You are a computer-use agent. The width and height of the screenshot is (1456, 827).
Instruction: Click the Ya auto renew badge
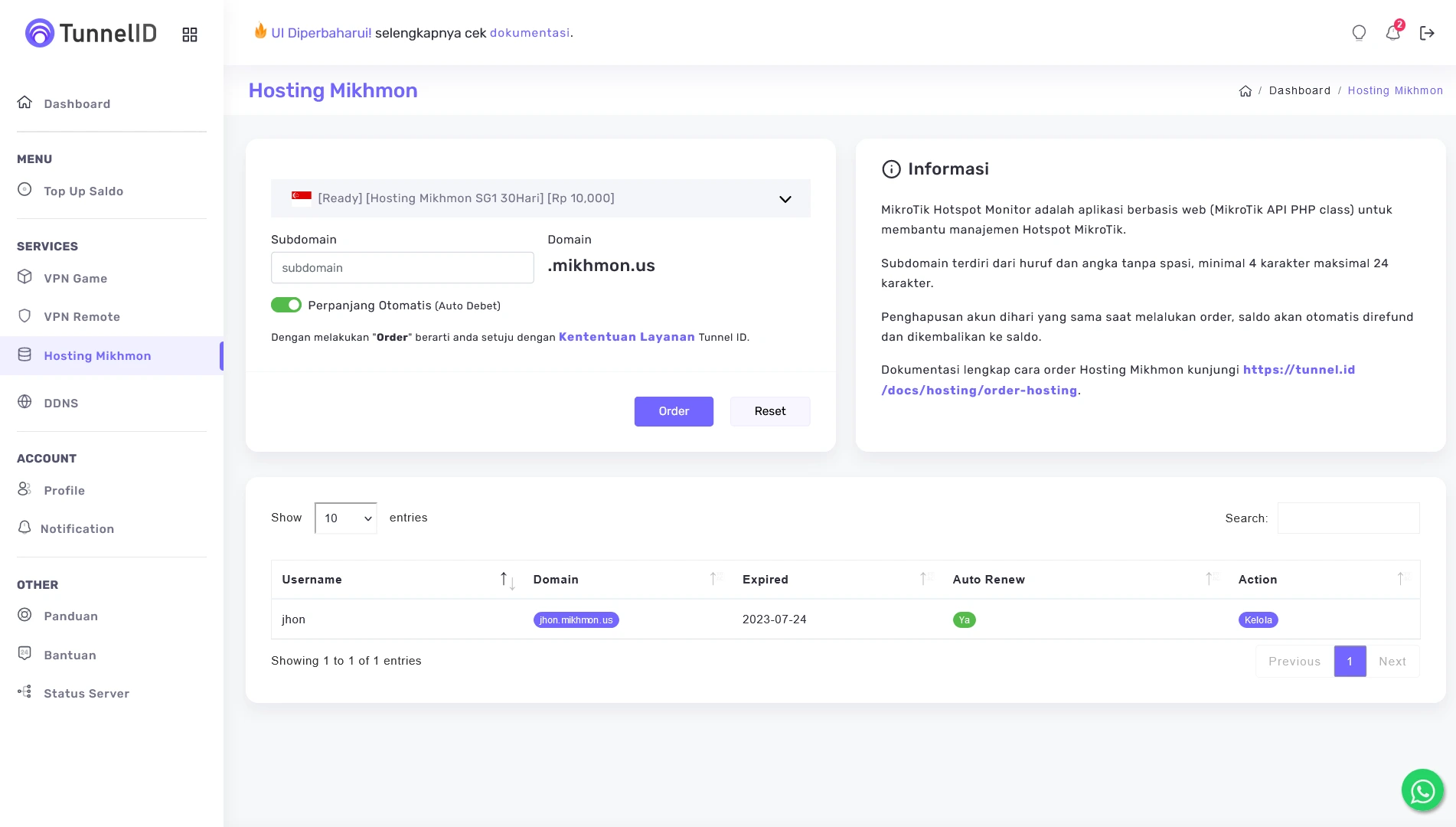[x=964, y=620]
